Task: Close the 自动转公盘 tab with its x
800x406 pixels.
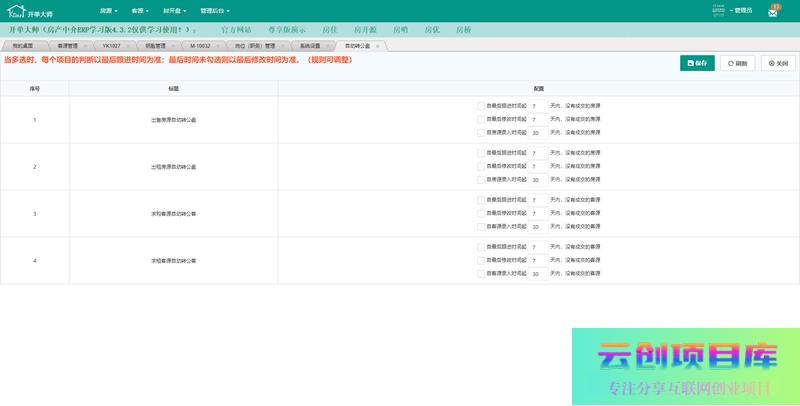Action: point(377,46)
